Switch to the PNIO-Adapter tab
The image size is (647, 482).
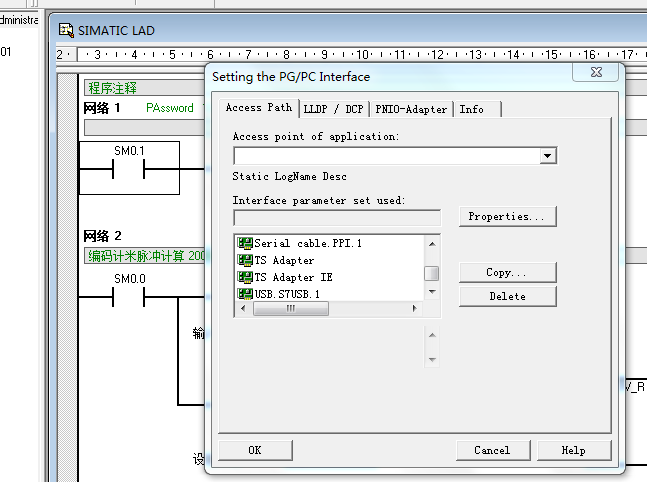[x=411, y=109]
